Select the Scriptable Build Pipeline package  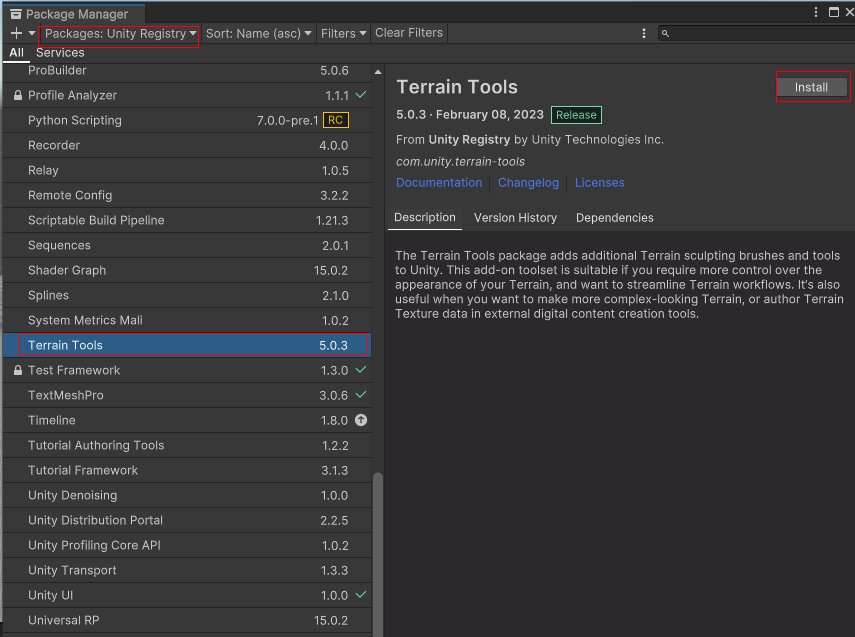[x=187, y=220]
